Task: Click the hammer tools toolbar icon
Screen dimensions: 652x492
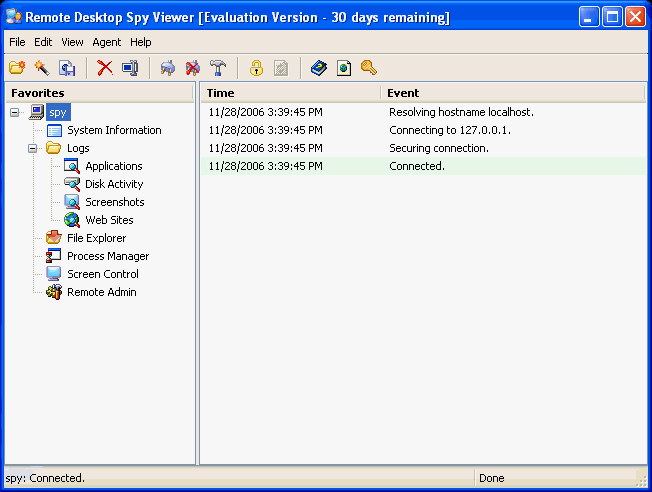Action: pos(218,68)
